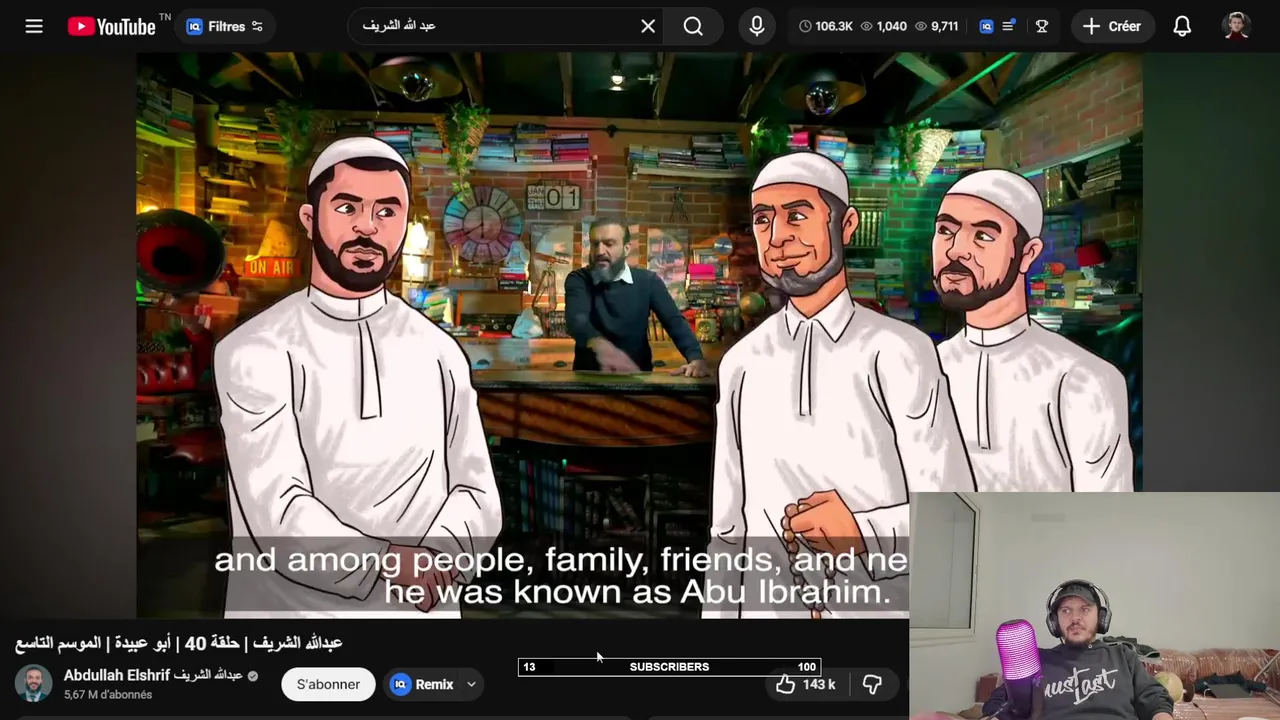The height and width of the screenshot is (720, 1280).
Task: Open Abdullah Elshrif channel avatar
Action: tap(33, 684)
